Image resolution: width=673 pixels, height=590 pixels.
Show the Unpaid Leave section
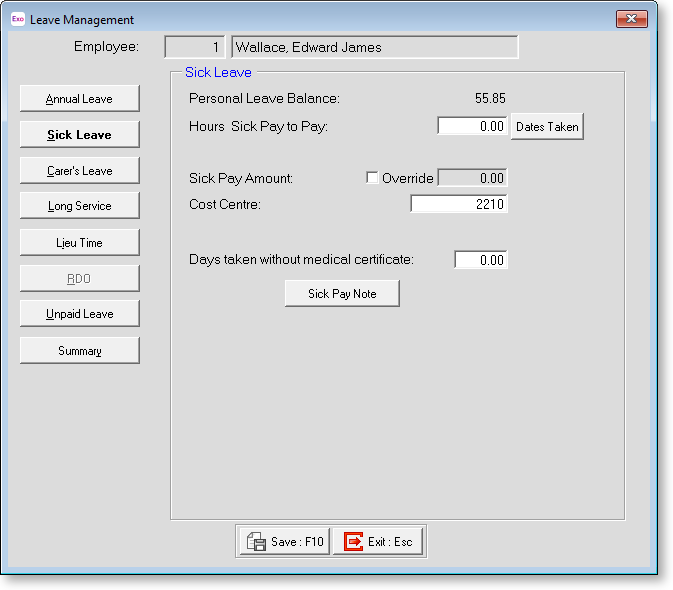coord(79,314)
